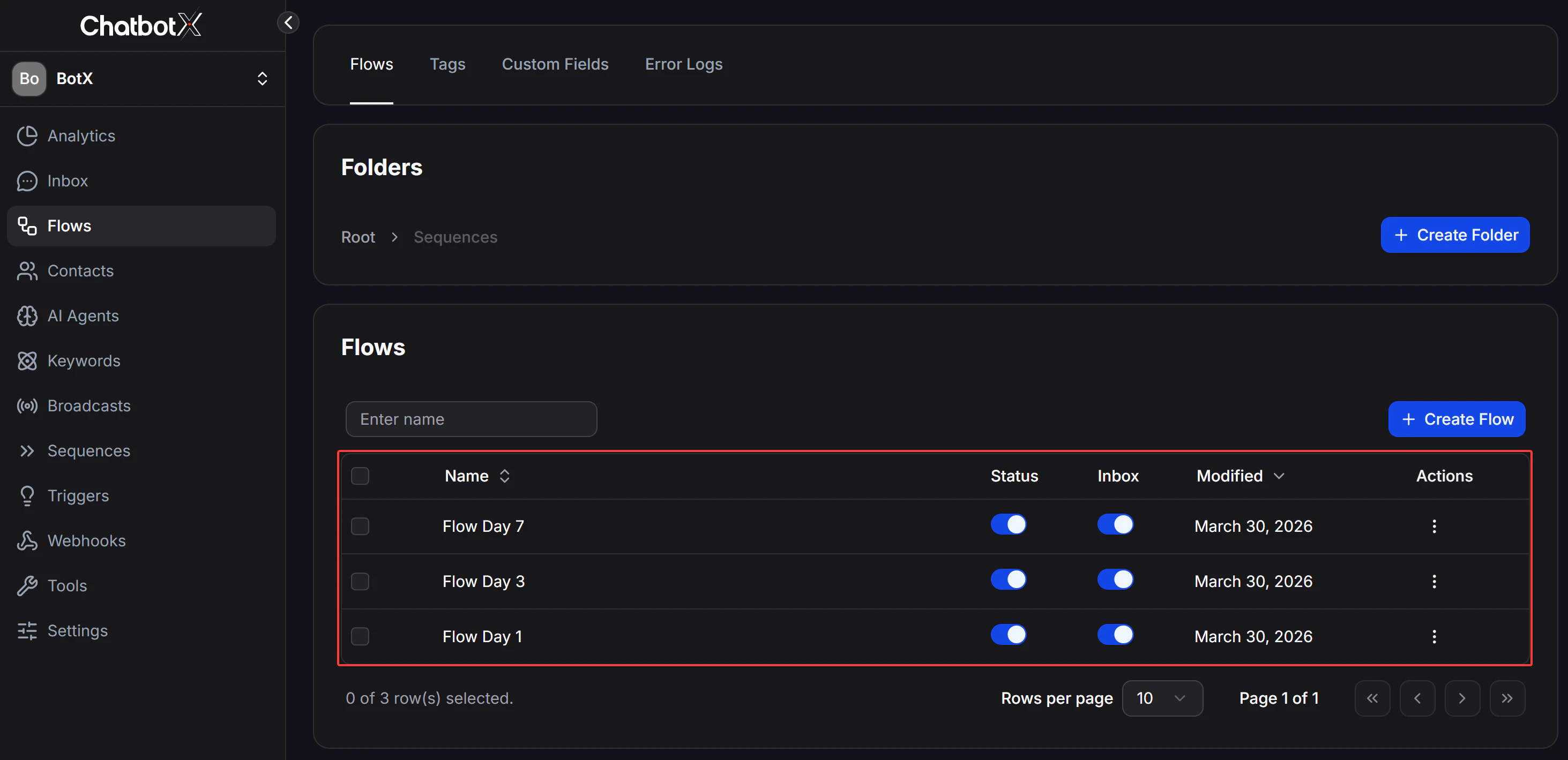
Task: Click the Flows icon in the sidebar
Action: [27, 225]
